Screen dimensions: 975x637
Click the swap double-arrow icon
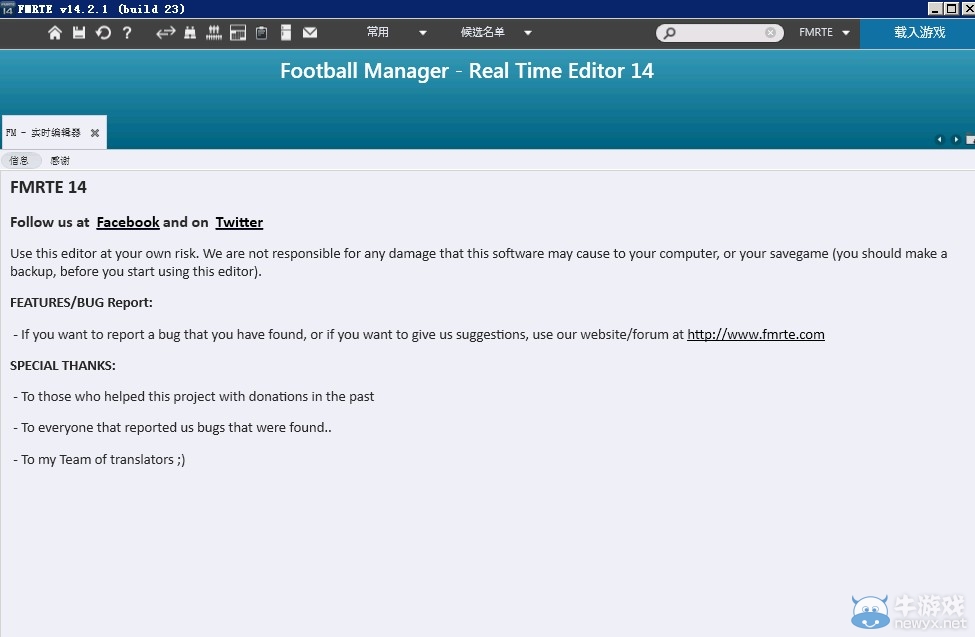click(x=165, y=33)
